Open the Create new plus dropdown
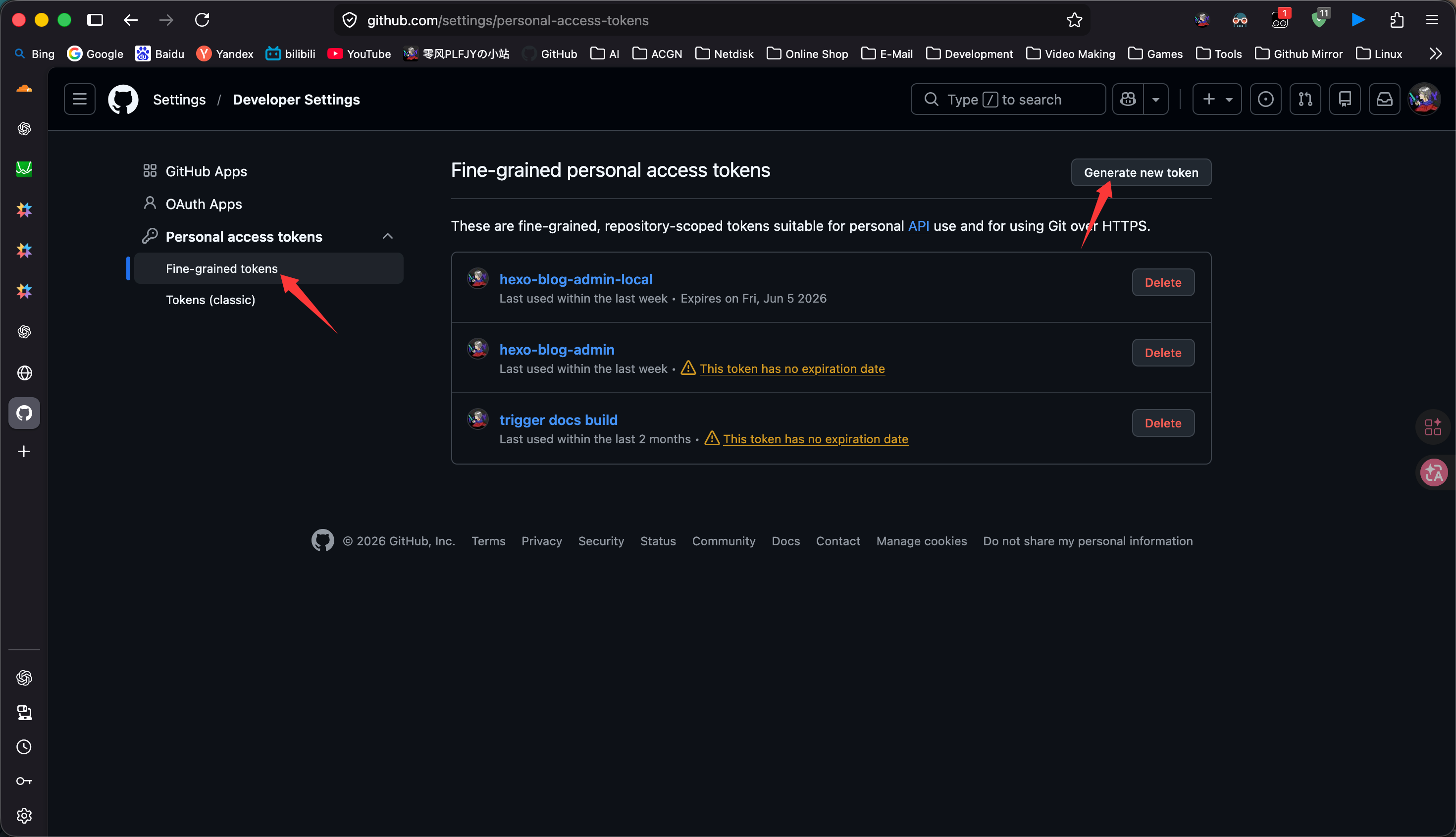The image size is (1456, 837). pos(1217,100)
